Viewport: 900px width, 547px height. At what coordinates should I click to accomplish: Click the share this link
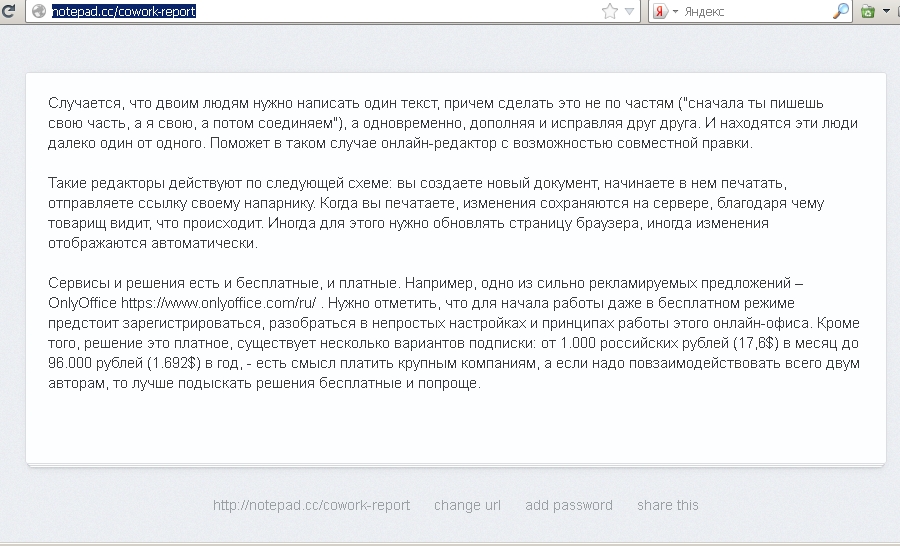tap(668, 505)
